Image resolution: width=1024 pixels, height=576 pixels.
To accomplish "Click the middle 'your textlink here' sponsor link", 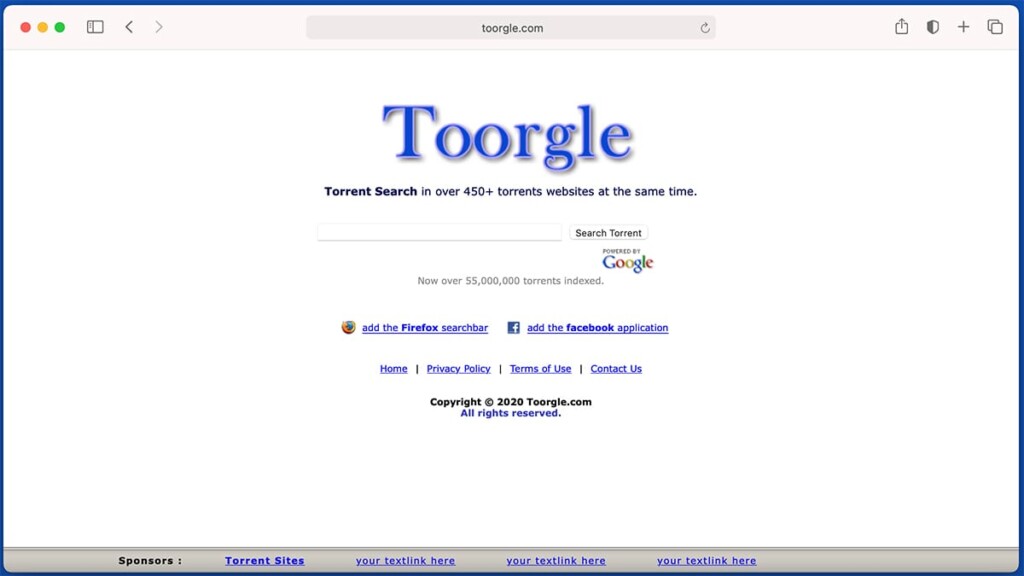I will click(556, 561).
